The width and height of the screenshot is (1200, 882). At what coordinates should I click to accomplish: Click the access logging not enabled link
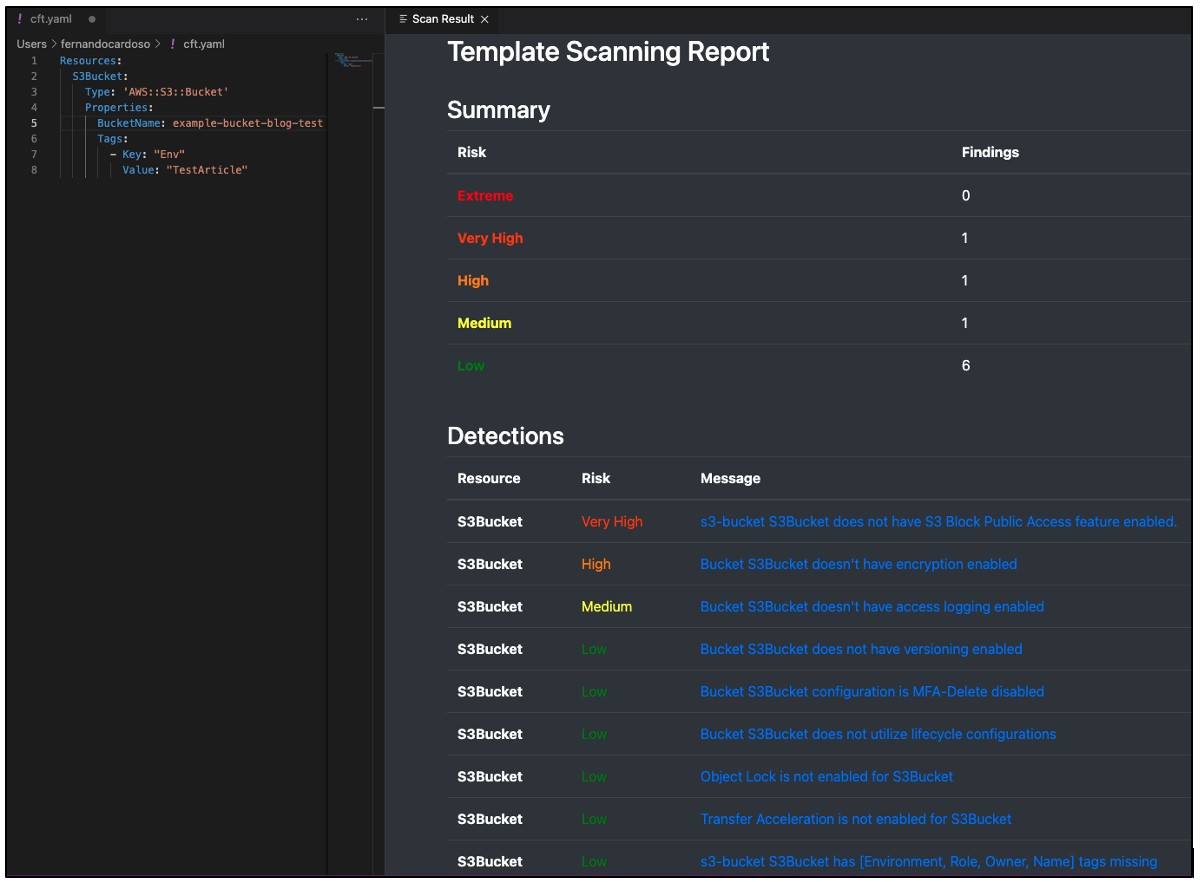[871, 606]
